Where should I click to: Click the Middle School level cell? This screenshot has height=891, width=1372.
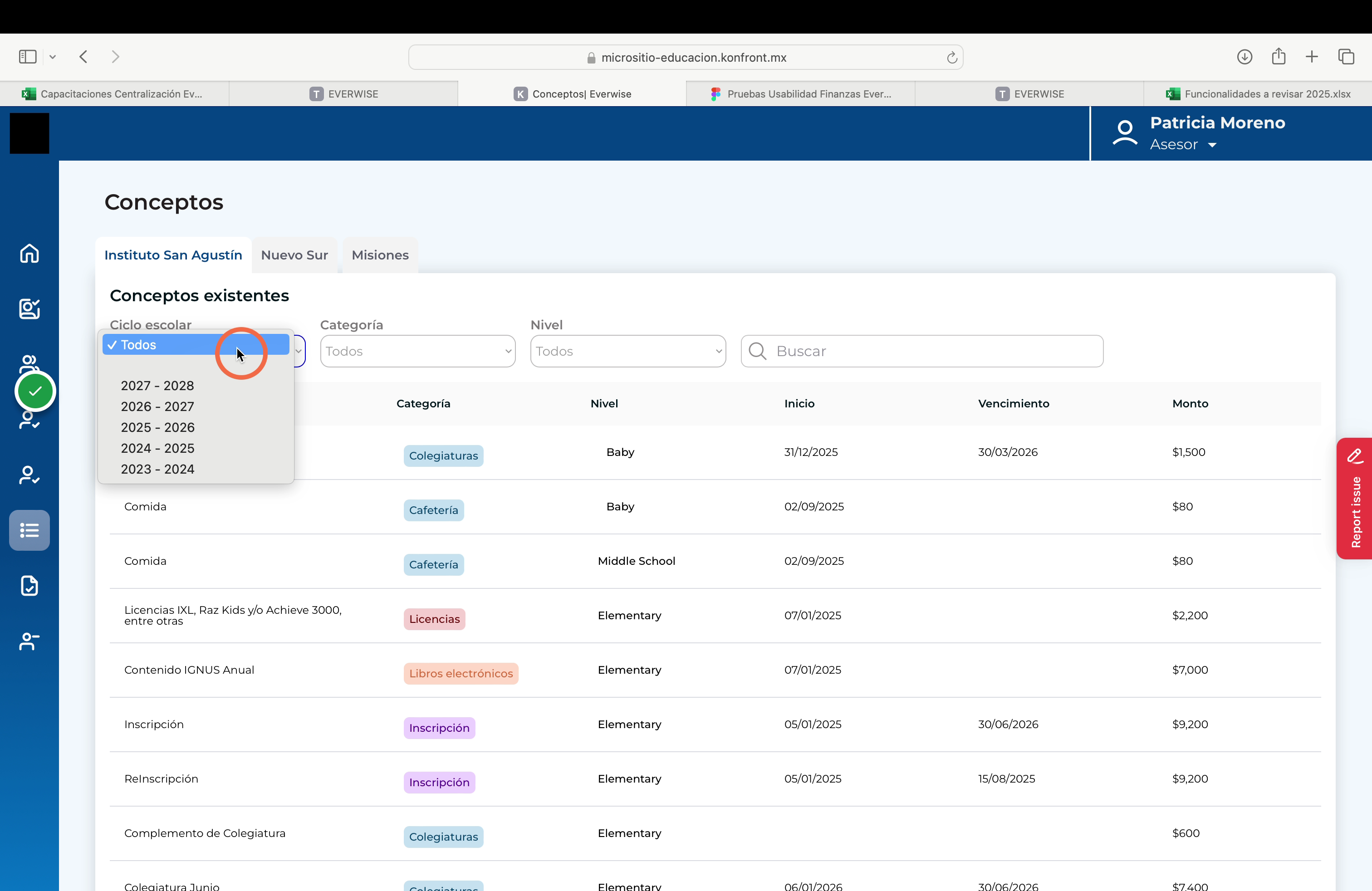(x=636, y=561)
